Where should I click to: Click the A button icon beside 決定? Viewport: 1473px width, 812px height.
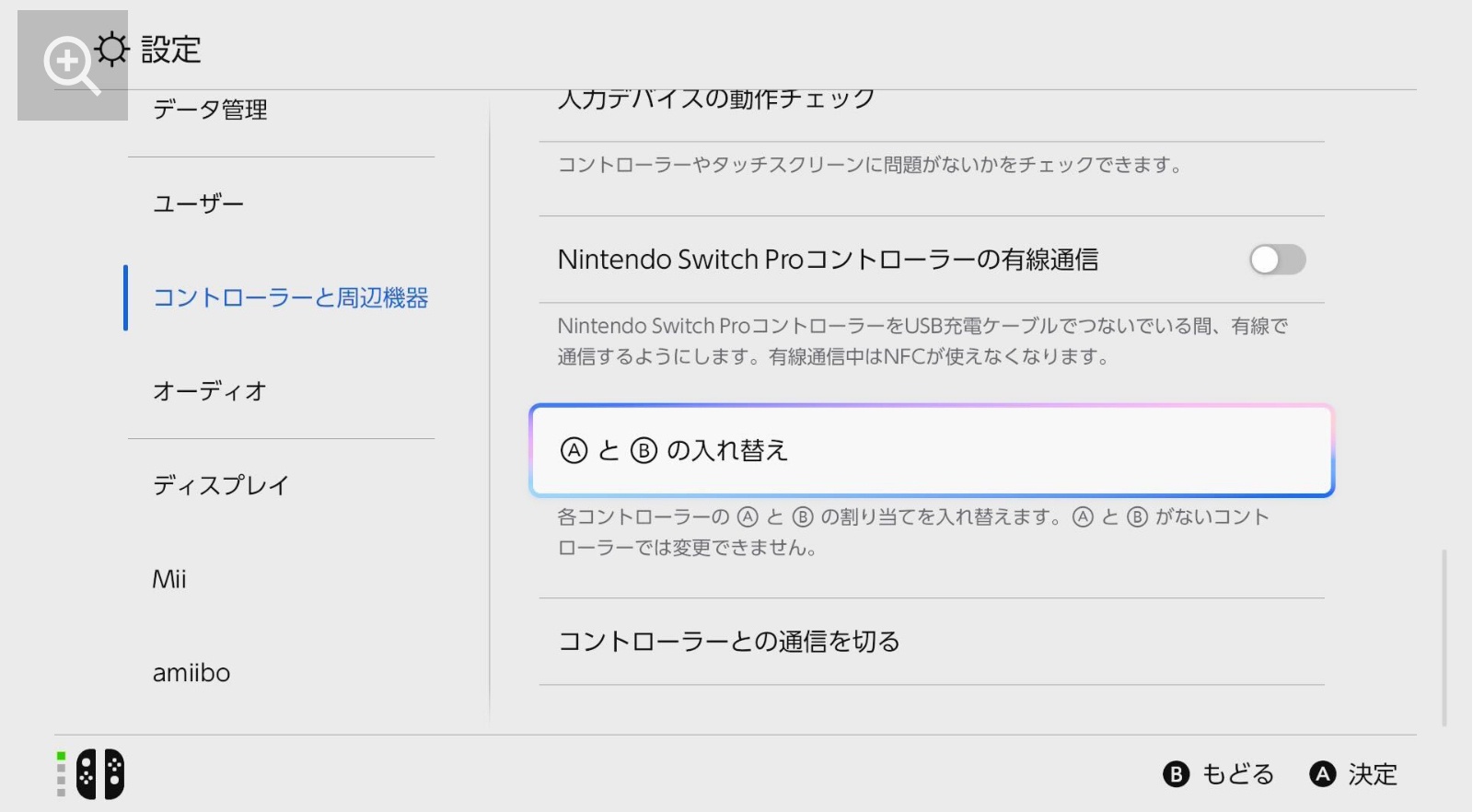tap(1322, 774)
